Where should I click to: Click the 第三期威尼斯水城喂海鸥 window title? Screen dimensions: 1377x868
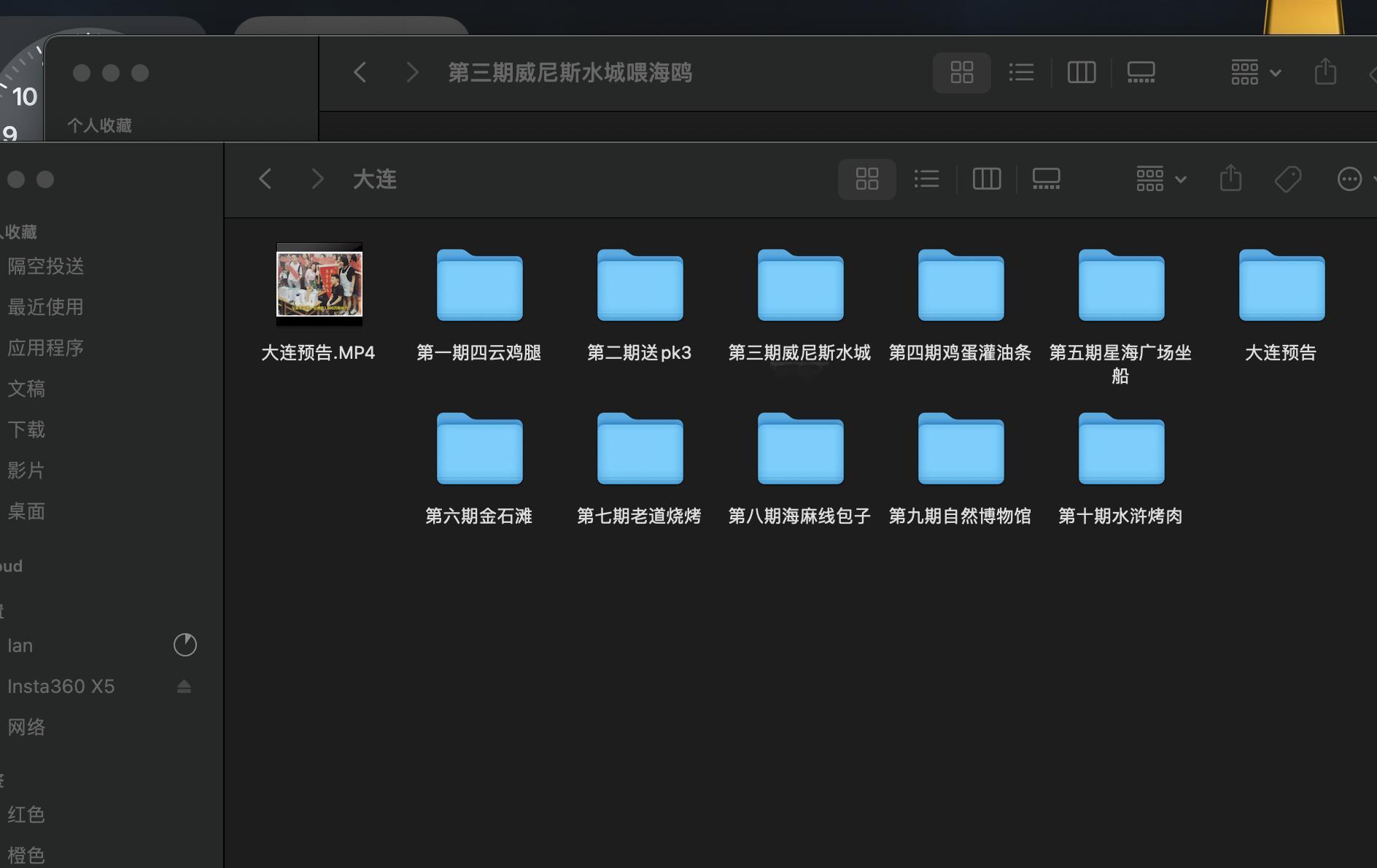(570, 73)
